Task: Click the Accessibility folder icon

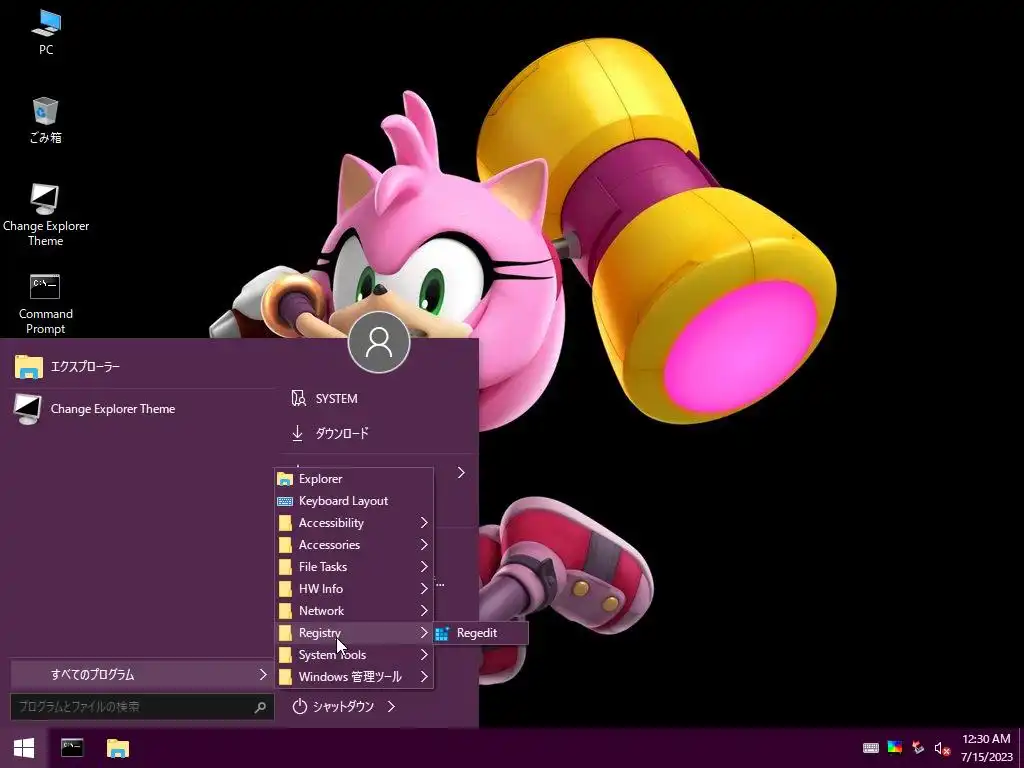Action: click(285, 523)
